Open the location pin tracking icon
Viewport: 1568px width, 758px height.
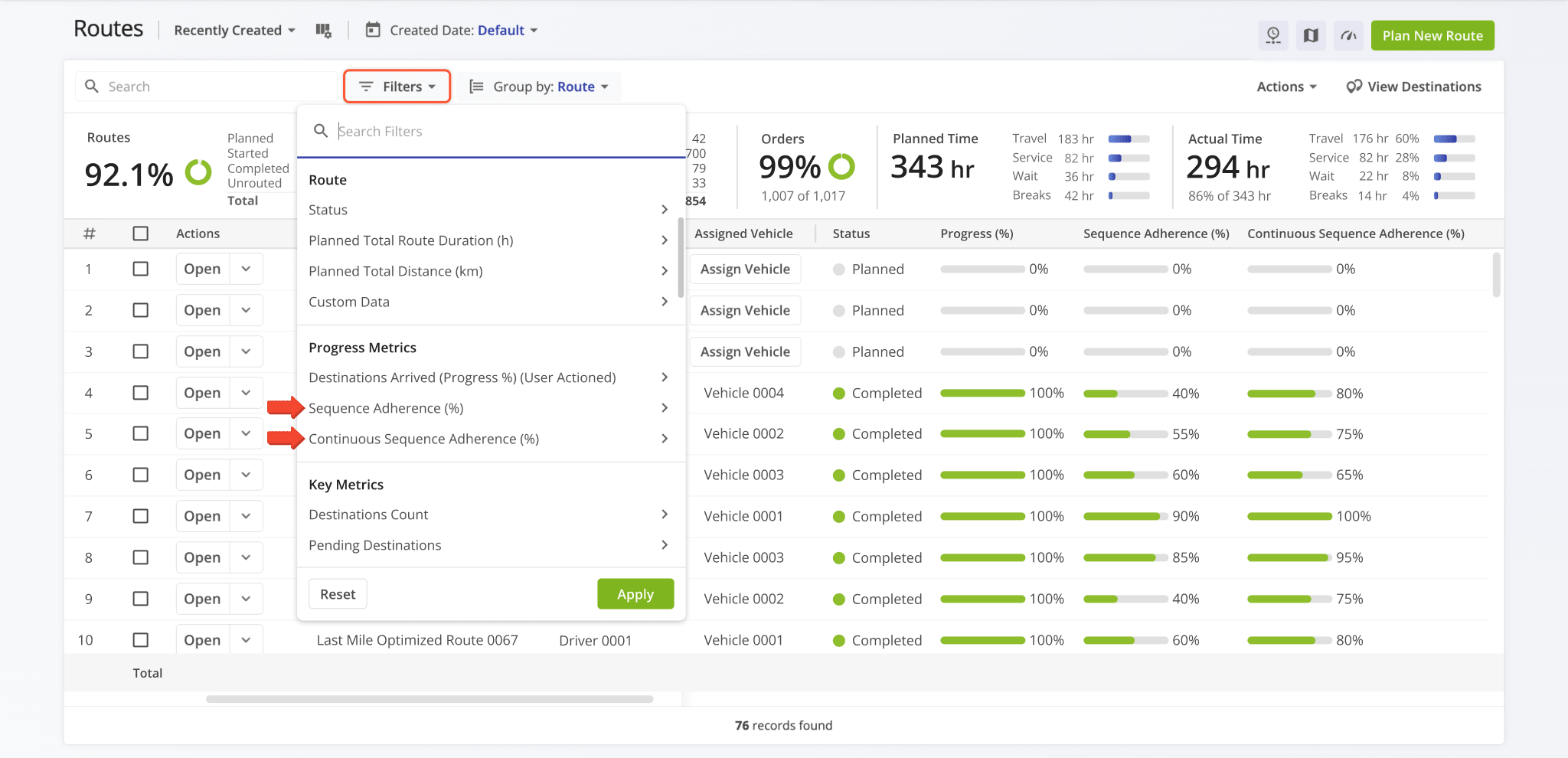[x=1273, y=35]
